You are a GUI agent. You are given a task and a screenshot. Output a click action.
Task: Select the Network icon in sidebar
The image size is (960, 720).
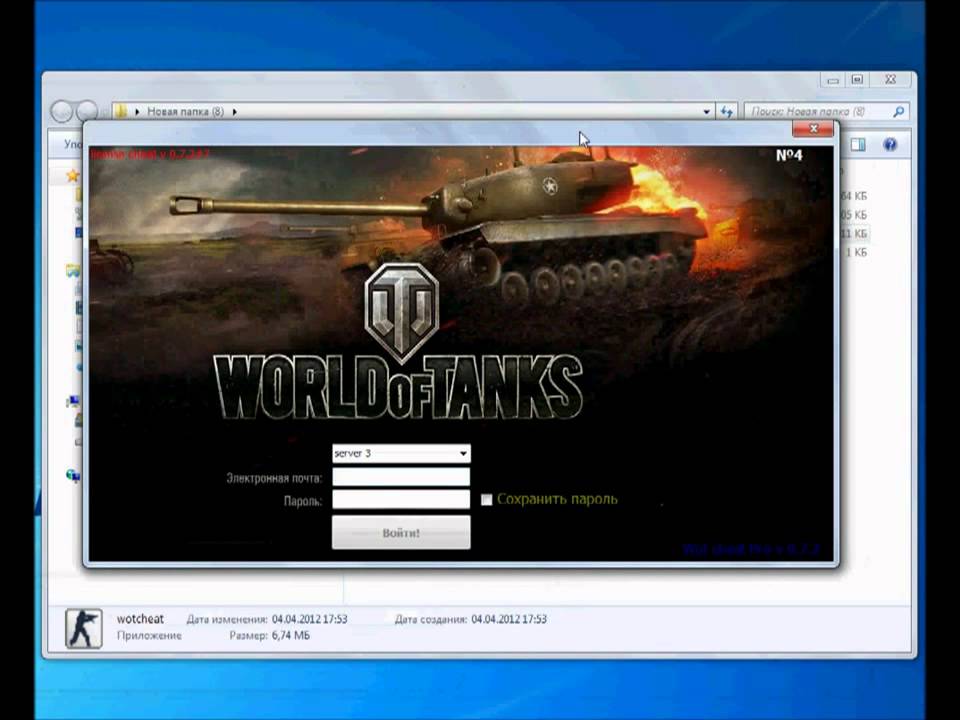[73, 475]
